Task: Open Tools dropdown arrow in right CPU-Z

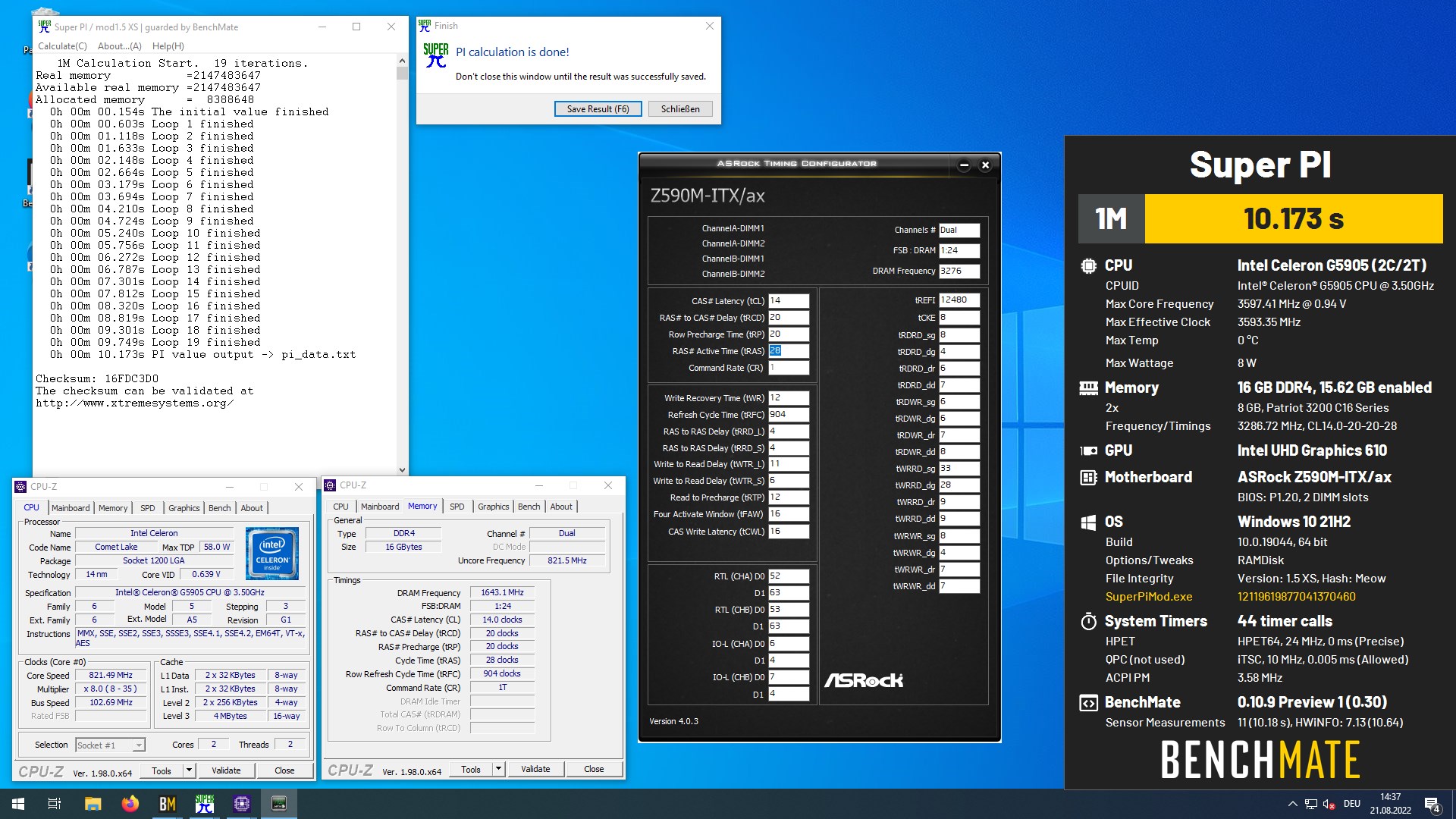Action: pyautogui.click(x=498, y=769)
